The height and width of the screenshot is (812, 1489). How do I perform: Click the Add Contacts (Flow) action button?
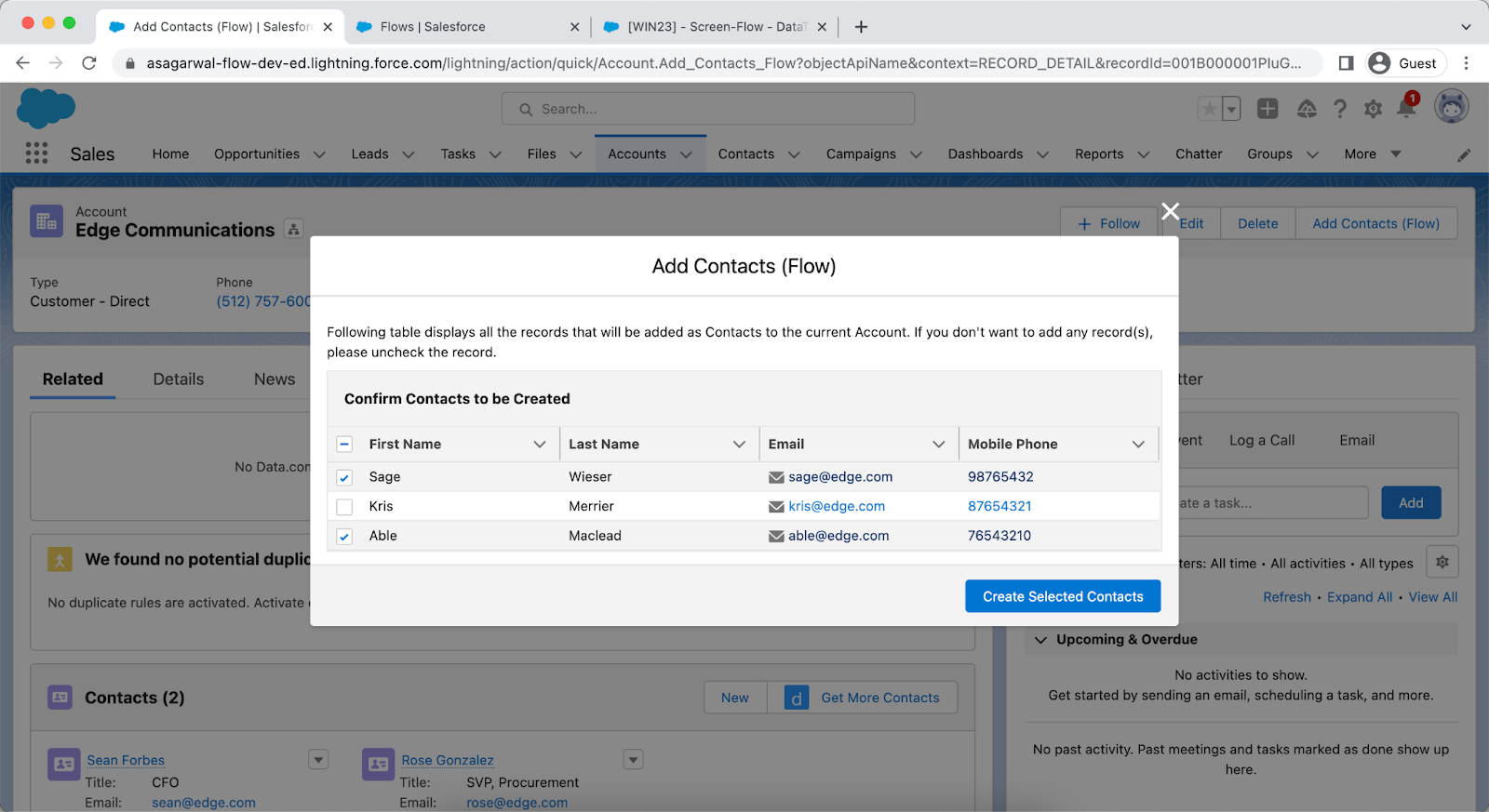click(x=1375, y=223)
